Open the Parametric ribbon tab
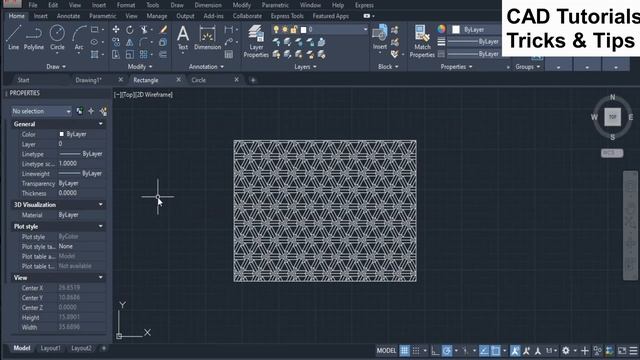The image size is (640, 360). [102, 16]
